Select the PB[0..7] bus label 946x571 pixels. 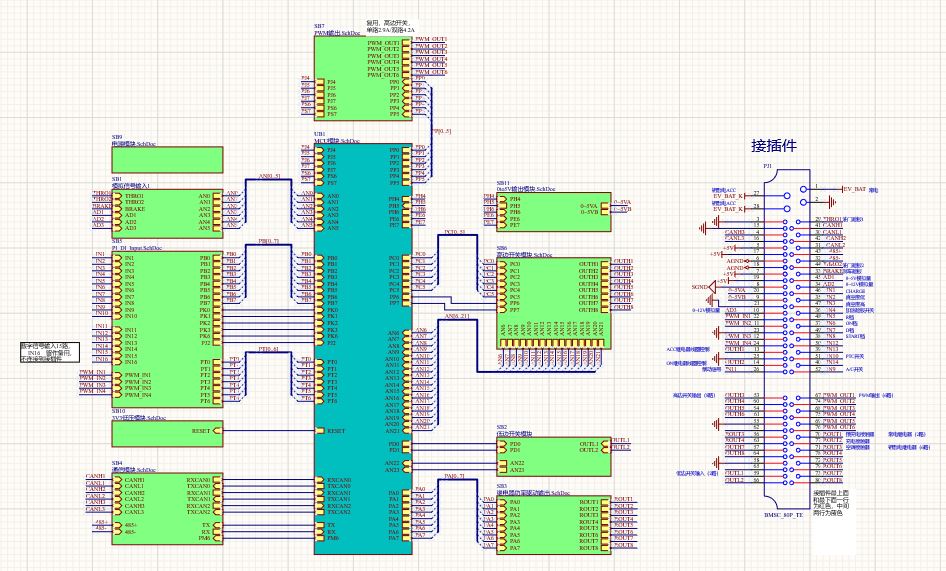[270, 241]
